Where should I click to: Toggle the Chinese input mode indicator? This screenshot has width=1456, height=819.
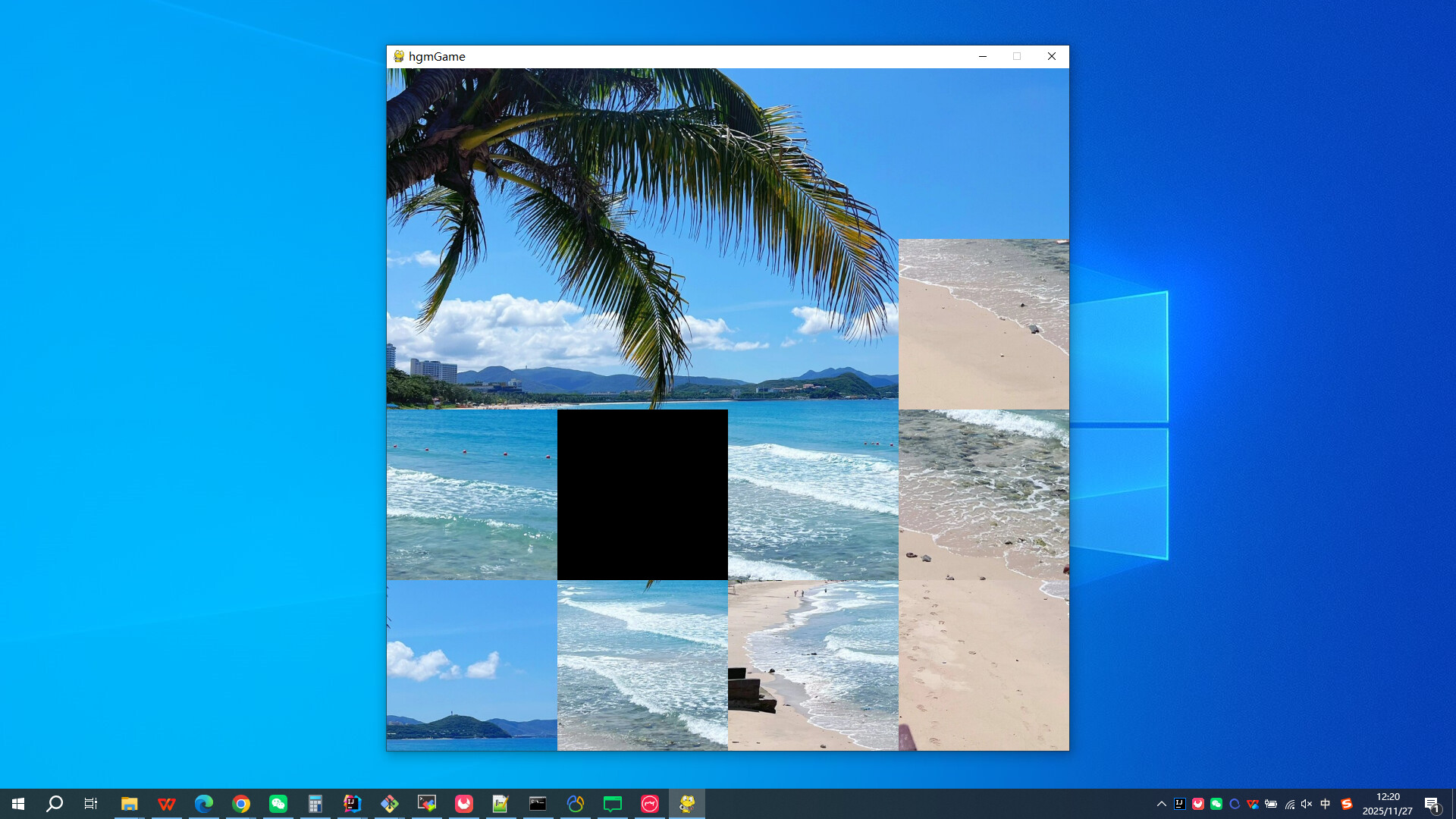pyautogui.click(x=1326, y=803)
